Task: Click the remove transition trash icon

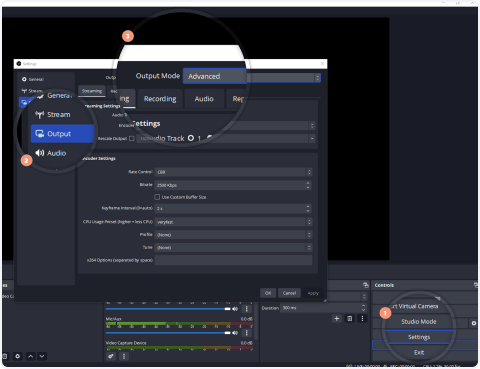Action: 349,319
